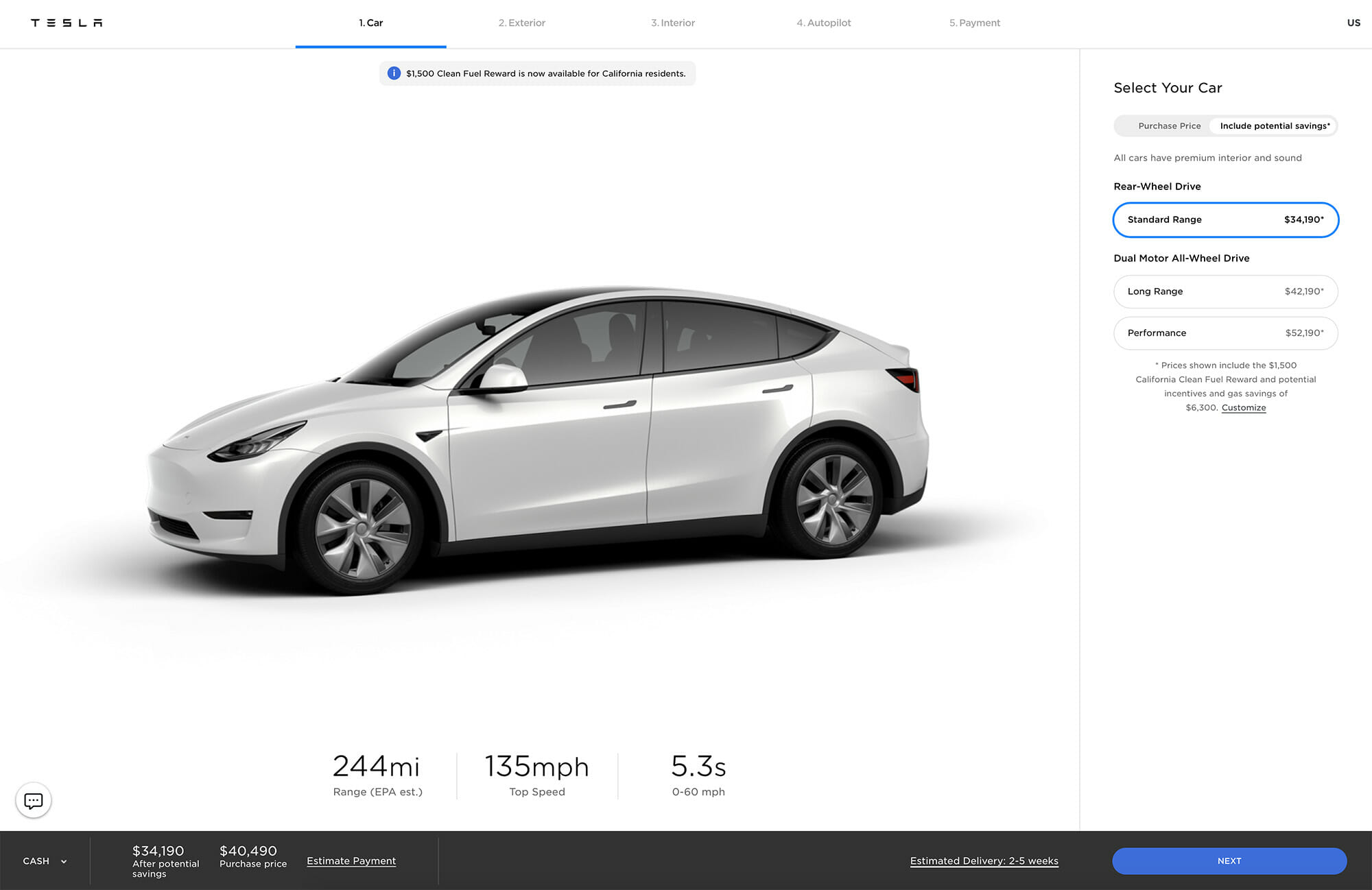Viewport: 1372px width, 890px height.
Task: Go to the 3. Interior step
Action: tap(673, 23)
